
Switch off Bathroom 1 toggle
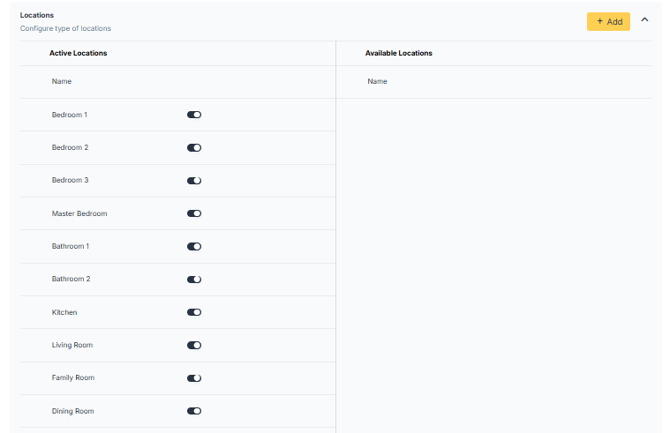click(194, 246)
